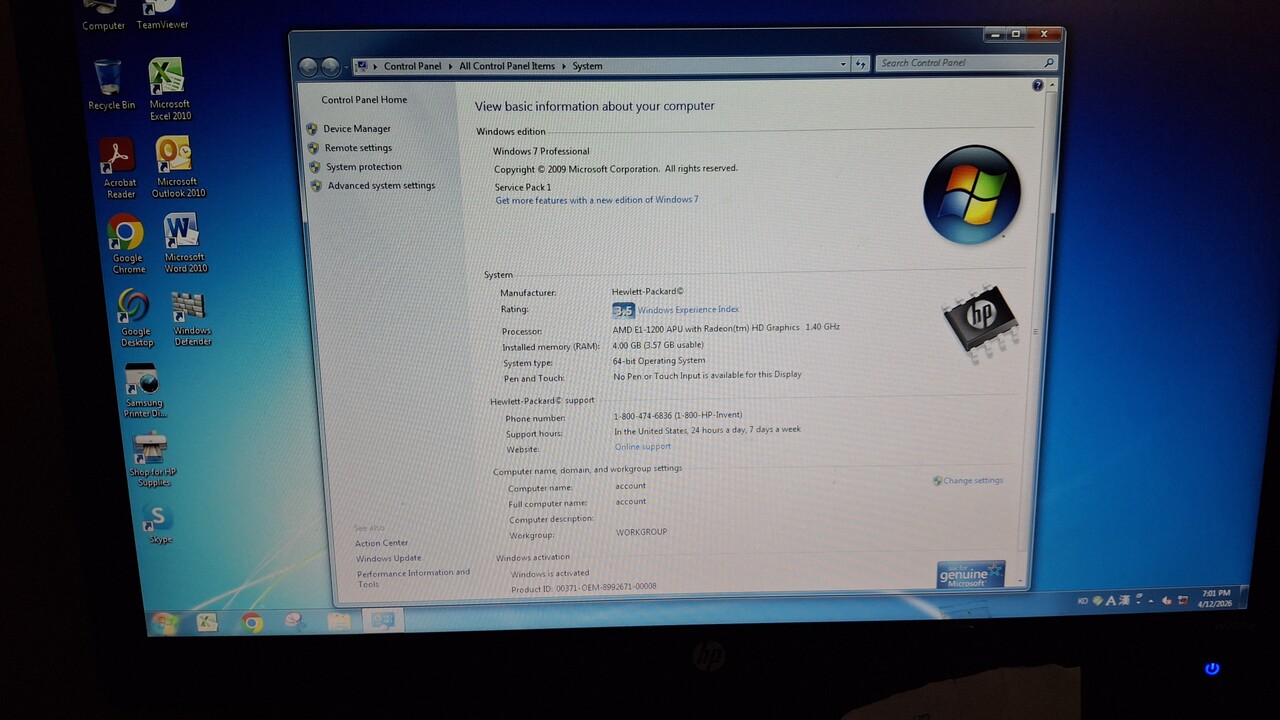Image resolution: width=1280 pixels, height=720 pixels.
Task: Launch Skype from the desktop
Action: 157,520
